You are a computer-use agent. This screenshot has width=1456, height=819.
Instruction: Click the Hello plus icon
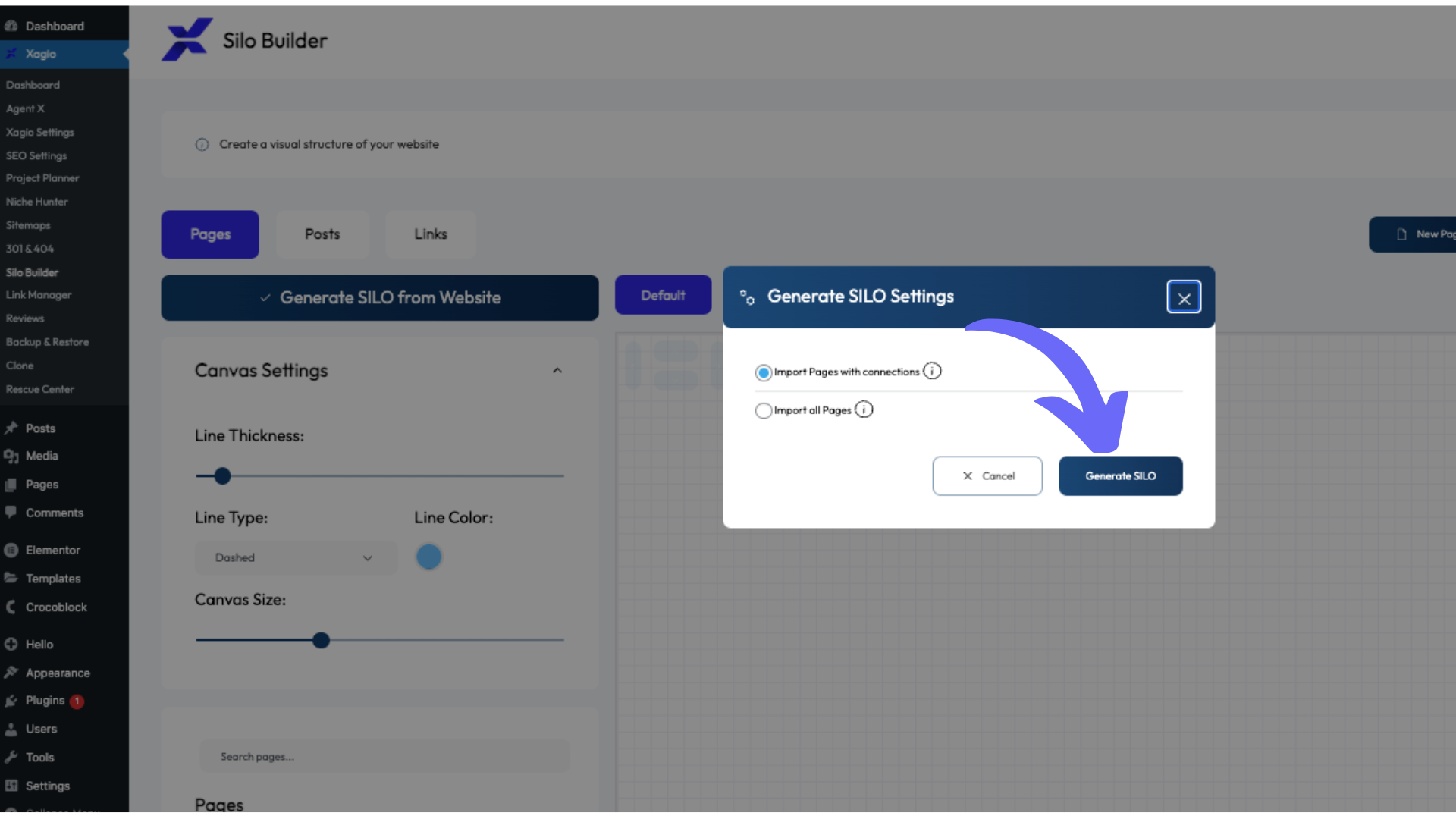[x=11, y=645]
